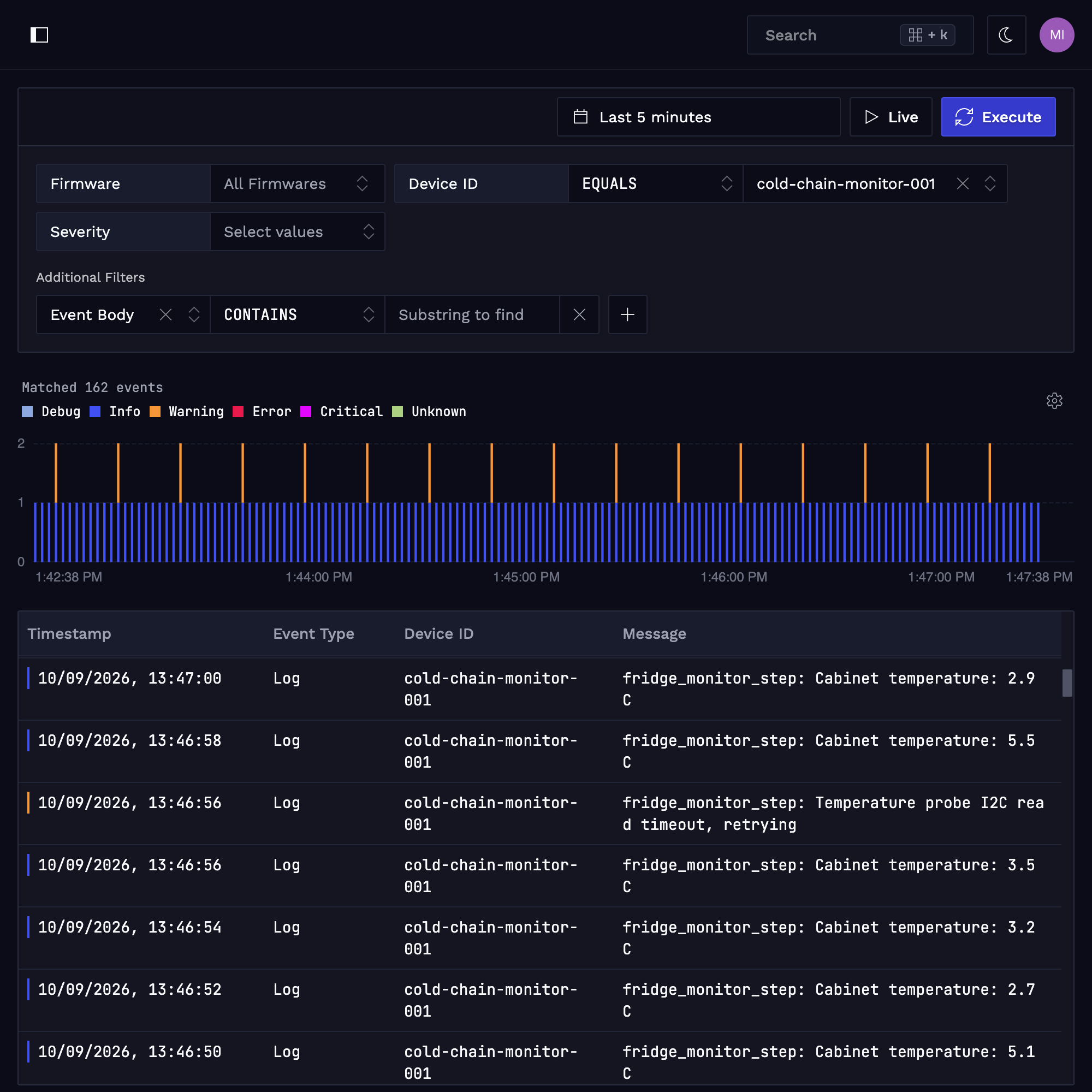This screenshot has height=1092, width=1092.
Task: Open the All Firmwares dropdown
Action: click(298, 183)
